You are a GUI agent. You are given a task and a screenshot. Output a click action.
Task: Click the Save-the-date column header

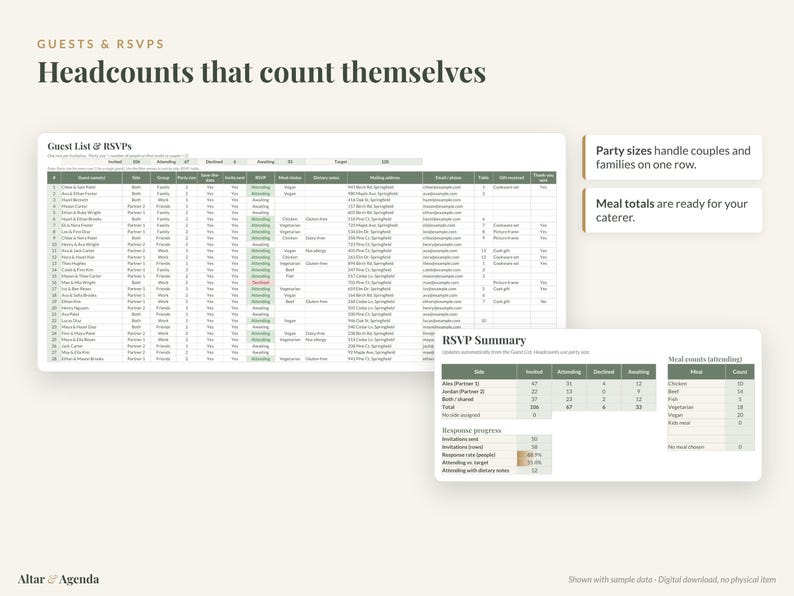(x=210, y=178)
